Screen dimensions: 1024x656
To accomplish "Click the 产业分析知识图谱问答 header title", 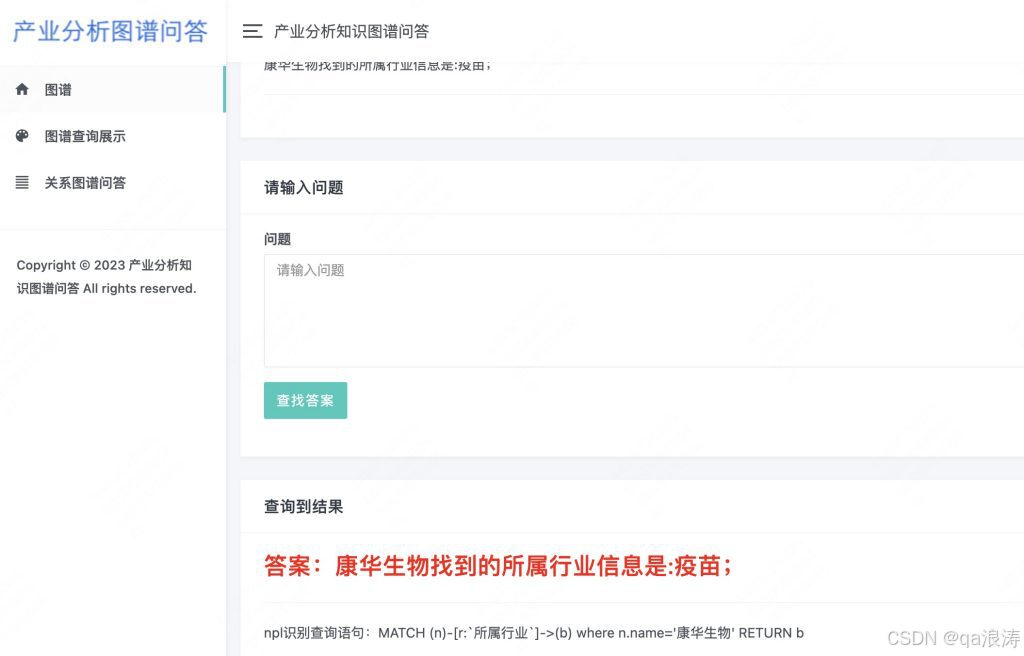I will pyautogui.click(x=351, y=31).
